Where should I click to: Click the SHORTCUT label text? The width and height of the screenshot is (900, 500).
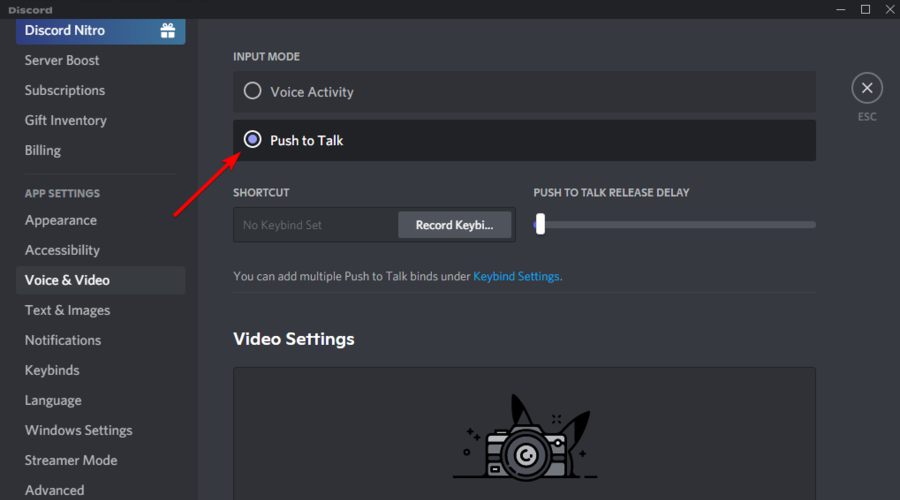click(x=261, y=193)
